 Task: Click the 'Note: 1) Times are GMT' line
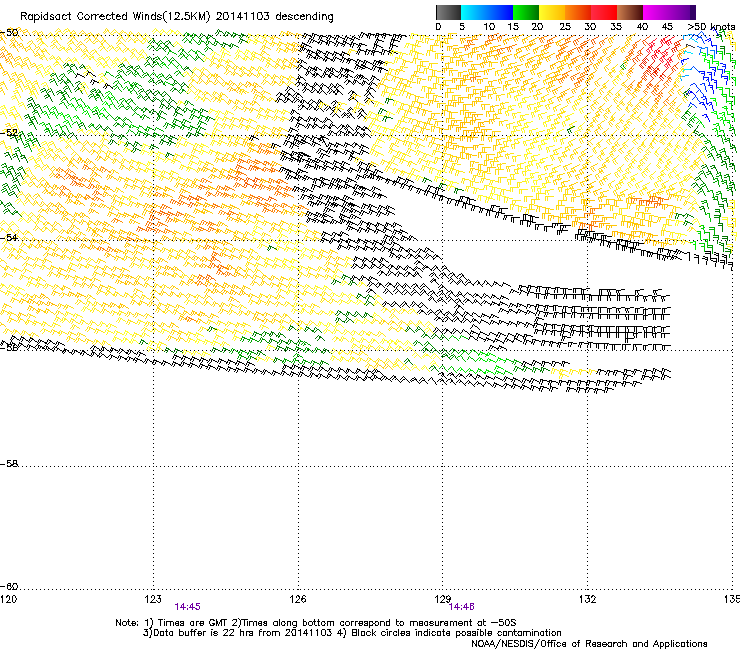point(315,623)
